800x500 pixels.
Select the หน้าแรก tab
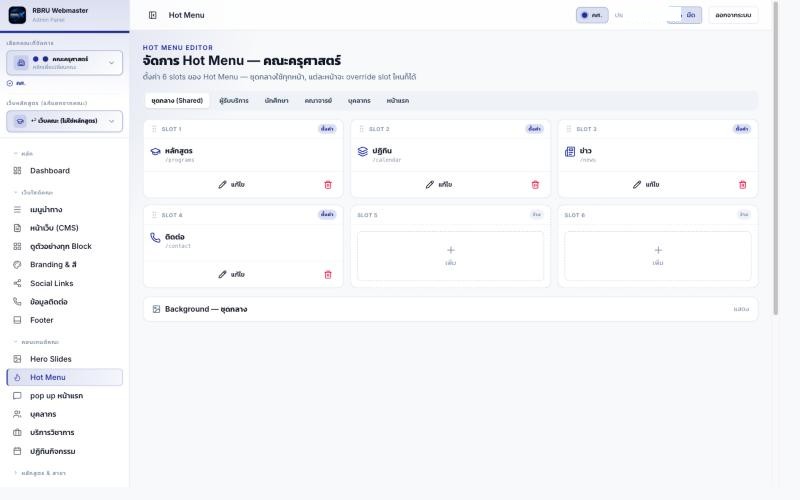(x=397, y=101)
